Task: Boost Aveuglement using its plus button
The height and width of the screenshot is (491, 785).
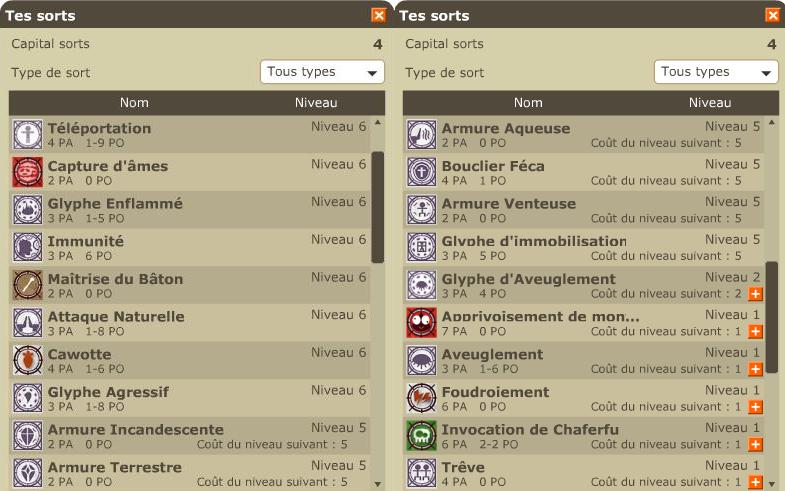Action: tap(755, 369)
